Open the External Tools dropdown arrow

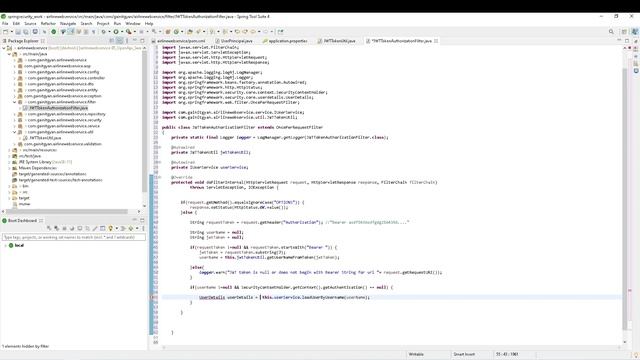click(135, 32)
